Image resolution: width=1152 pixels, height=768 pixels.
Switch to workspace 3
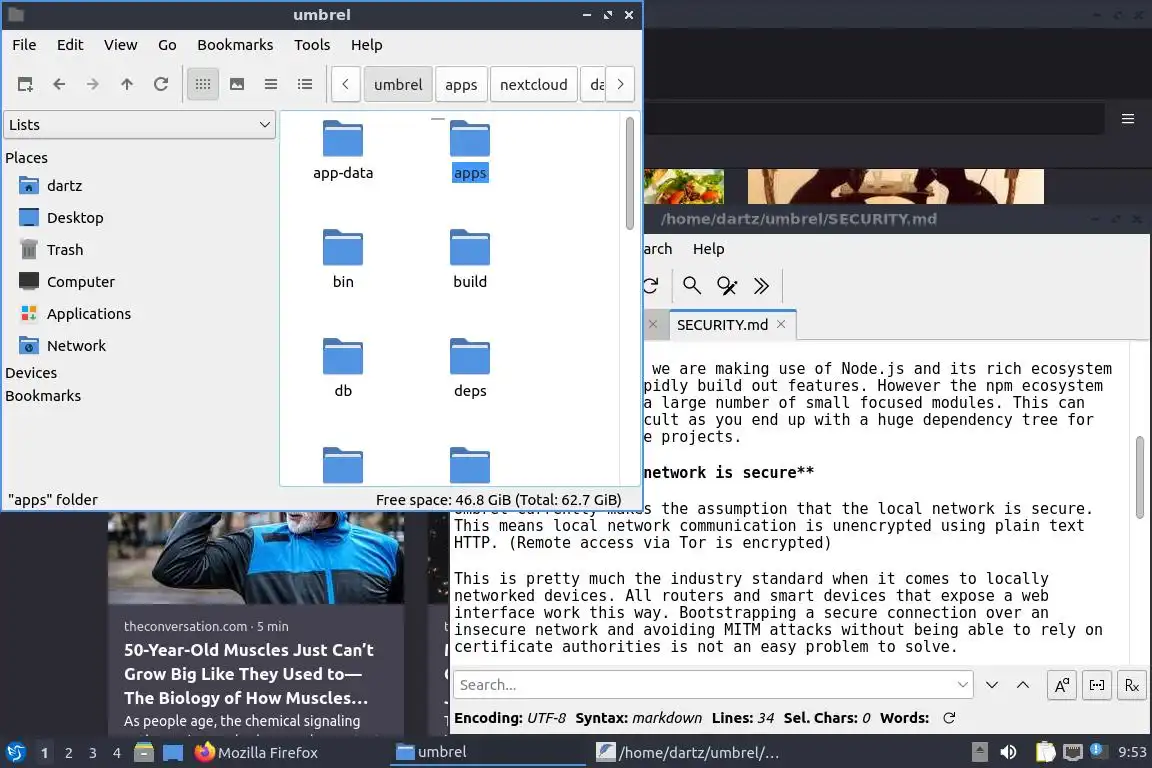point(93,753)
